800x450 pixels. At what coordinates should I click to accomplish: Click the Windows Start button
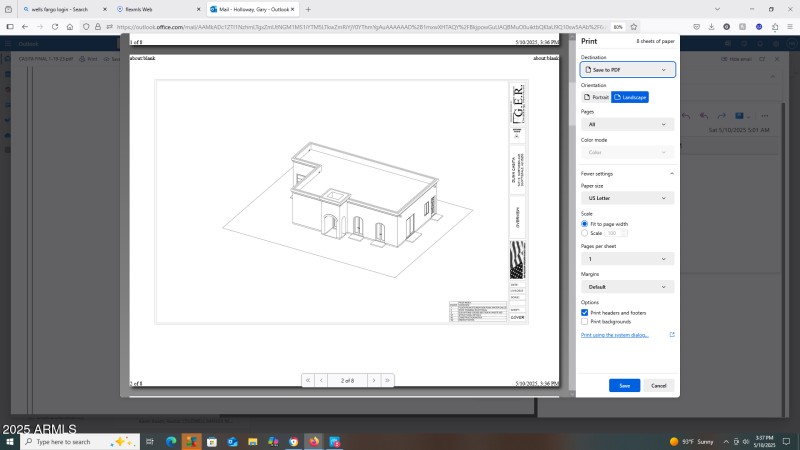(x=10, y=441)
